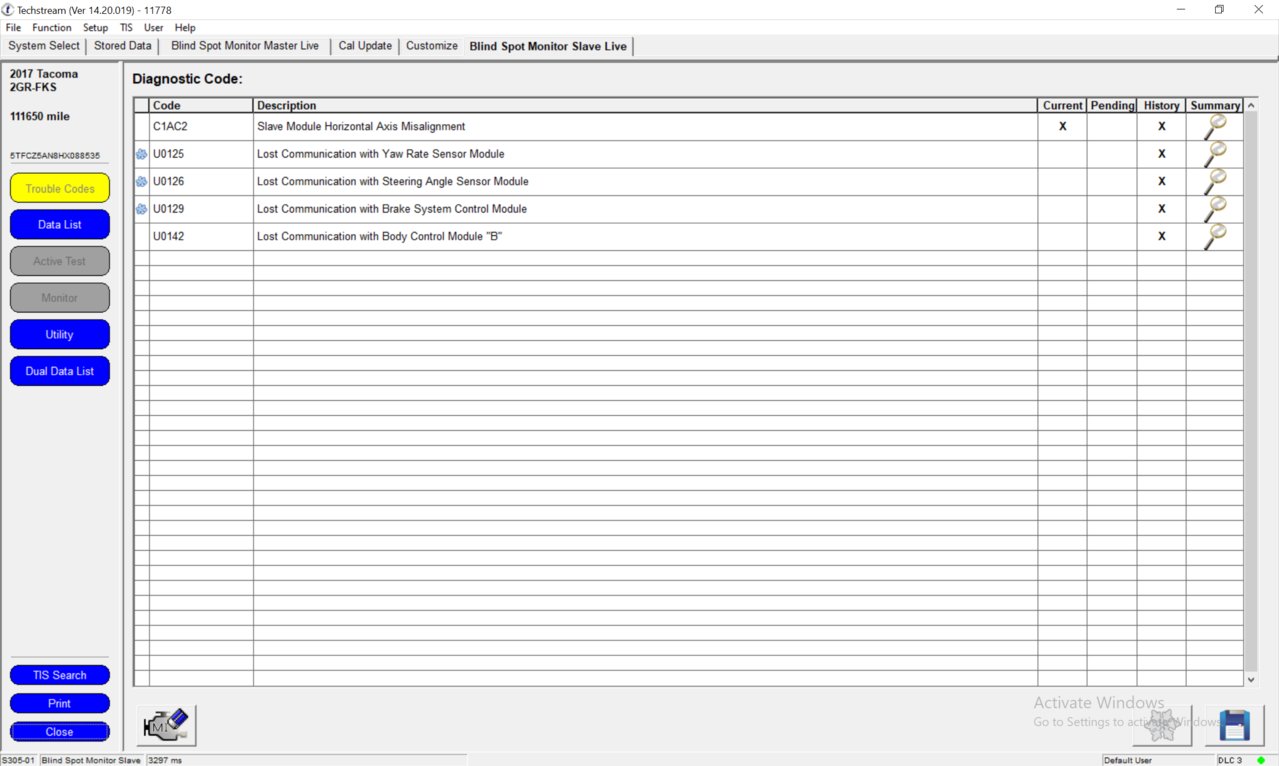Click 'Lost Communication with Brake System Control Module'

392,209
